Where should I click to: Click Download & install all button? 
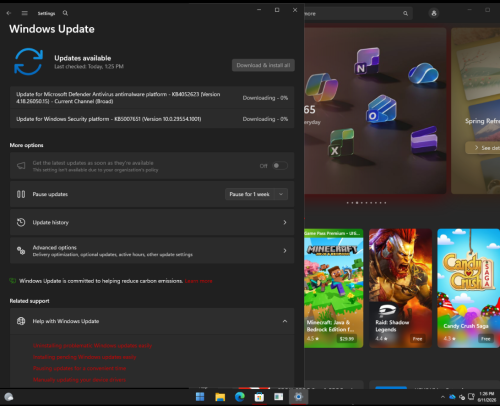point(263,65)
